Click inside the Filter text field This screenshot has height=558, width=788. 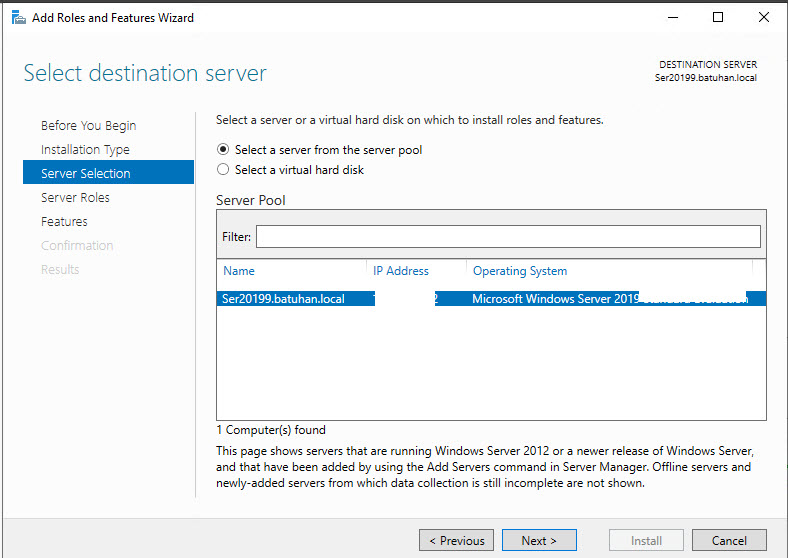(508, 237)
